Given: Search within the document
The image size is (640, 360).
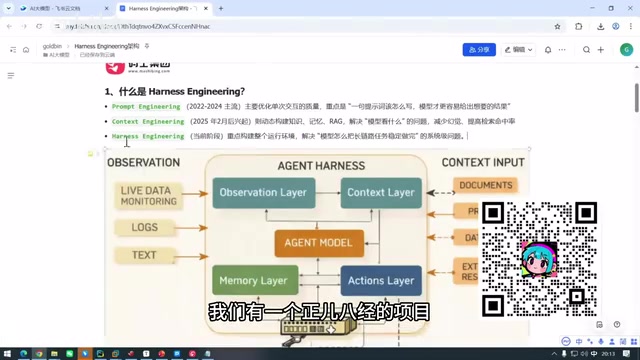Looking at the screenshot, I should [x=586, y=50].
